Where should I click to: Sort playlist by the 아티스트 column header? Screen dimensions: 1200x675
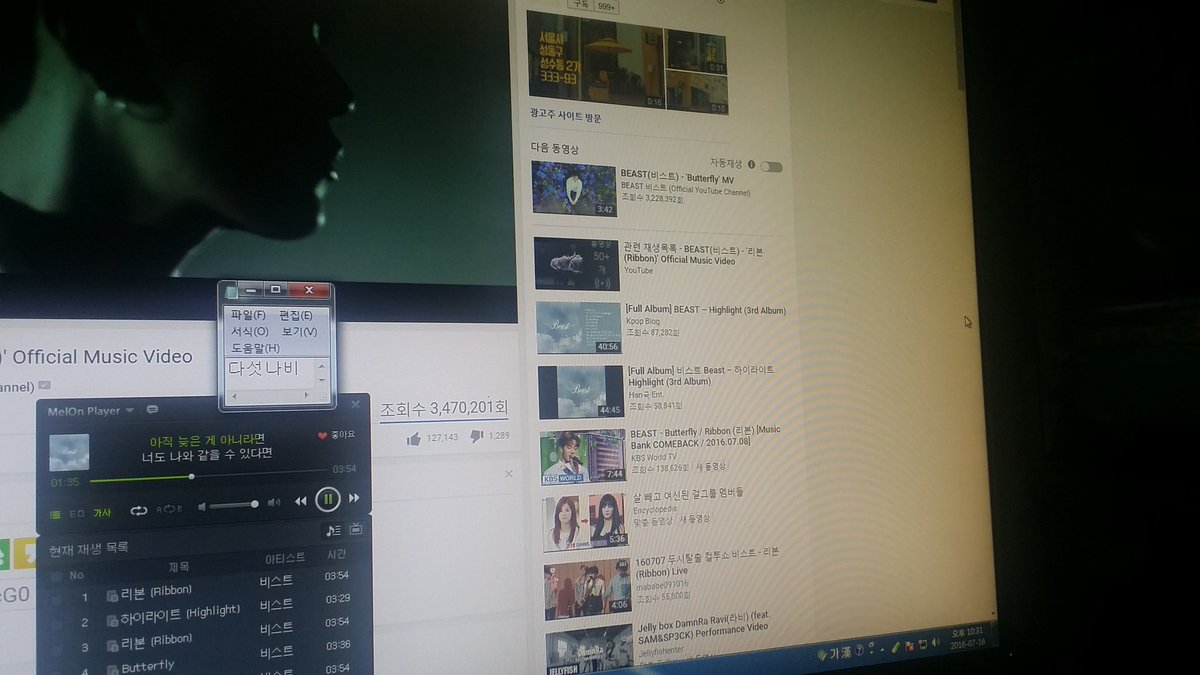(285, 559)
